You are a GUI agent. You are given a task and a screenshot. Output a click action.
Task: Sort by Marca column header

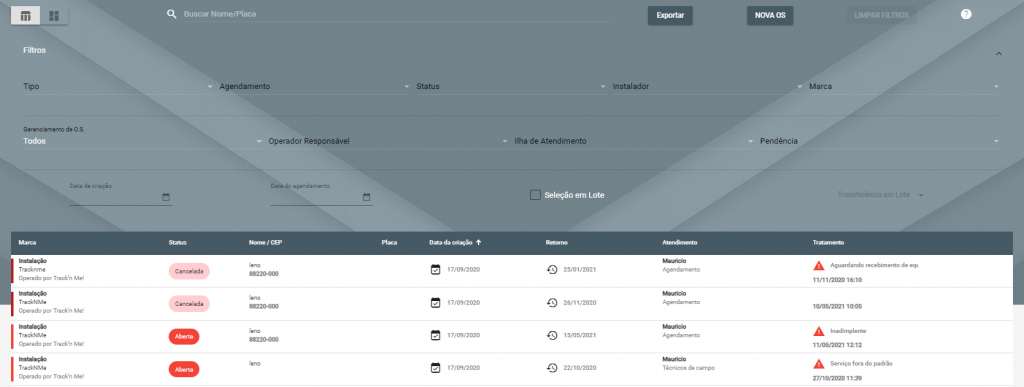(27, 242)
